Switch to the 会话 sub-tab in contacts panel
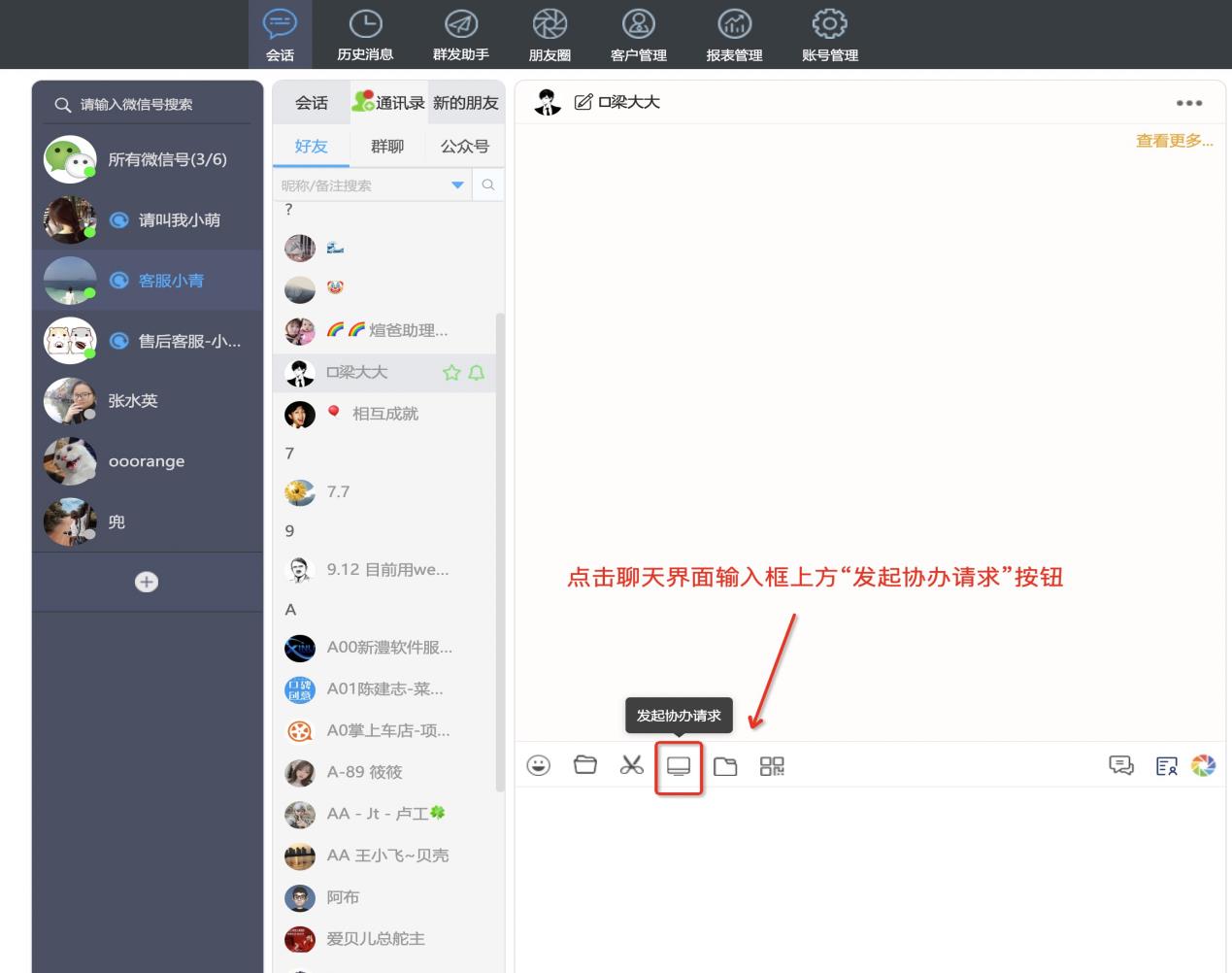Image resolution: width=1232 pixels, height=973 pixels. [312, 103]
